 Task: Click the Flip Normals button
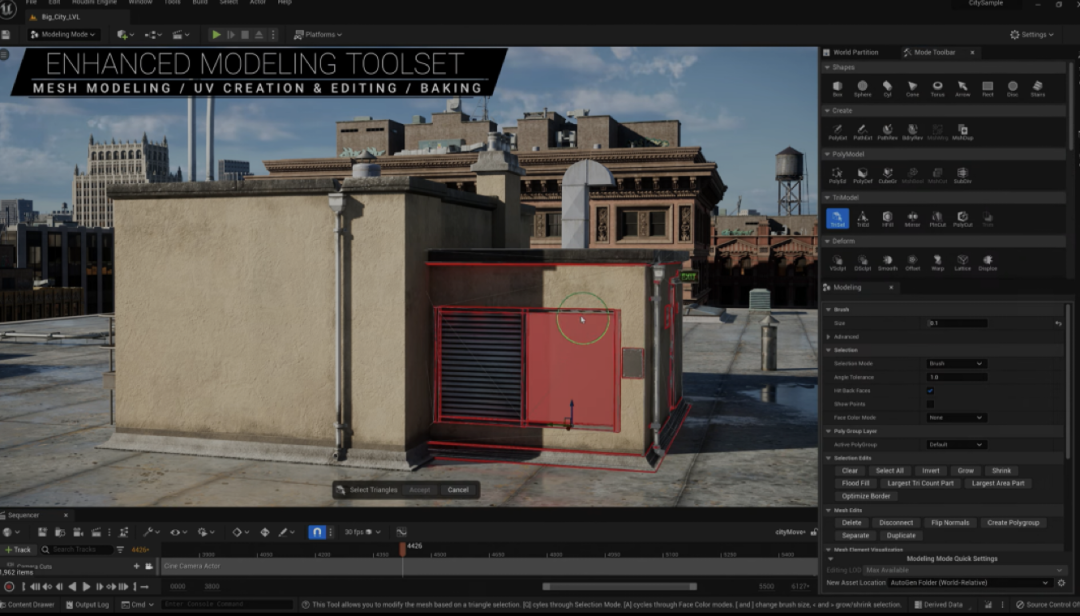(950, 522)
